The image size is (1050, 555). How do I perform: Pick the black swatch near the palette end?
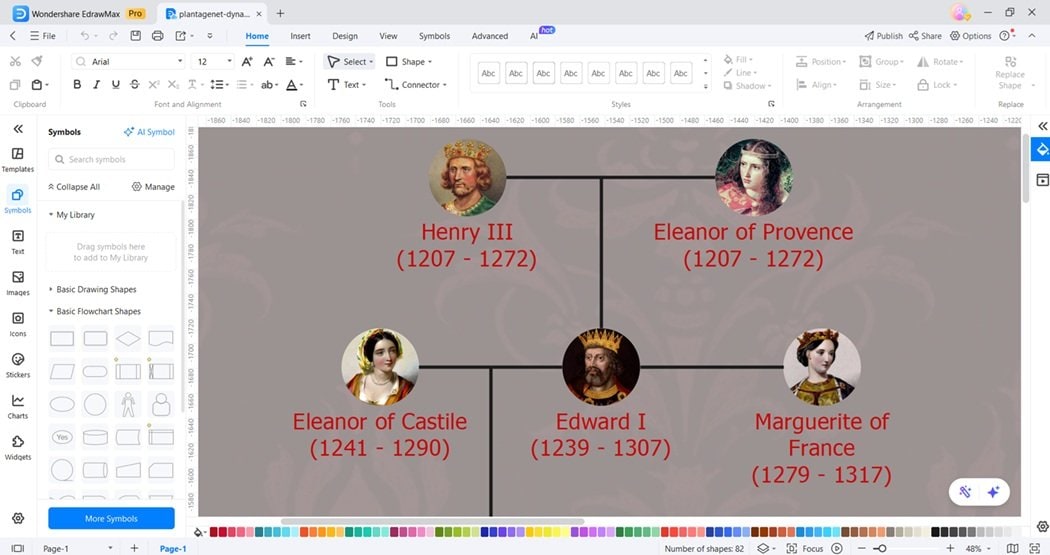pyautogui.click(x=935, y=532)
